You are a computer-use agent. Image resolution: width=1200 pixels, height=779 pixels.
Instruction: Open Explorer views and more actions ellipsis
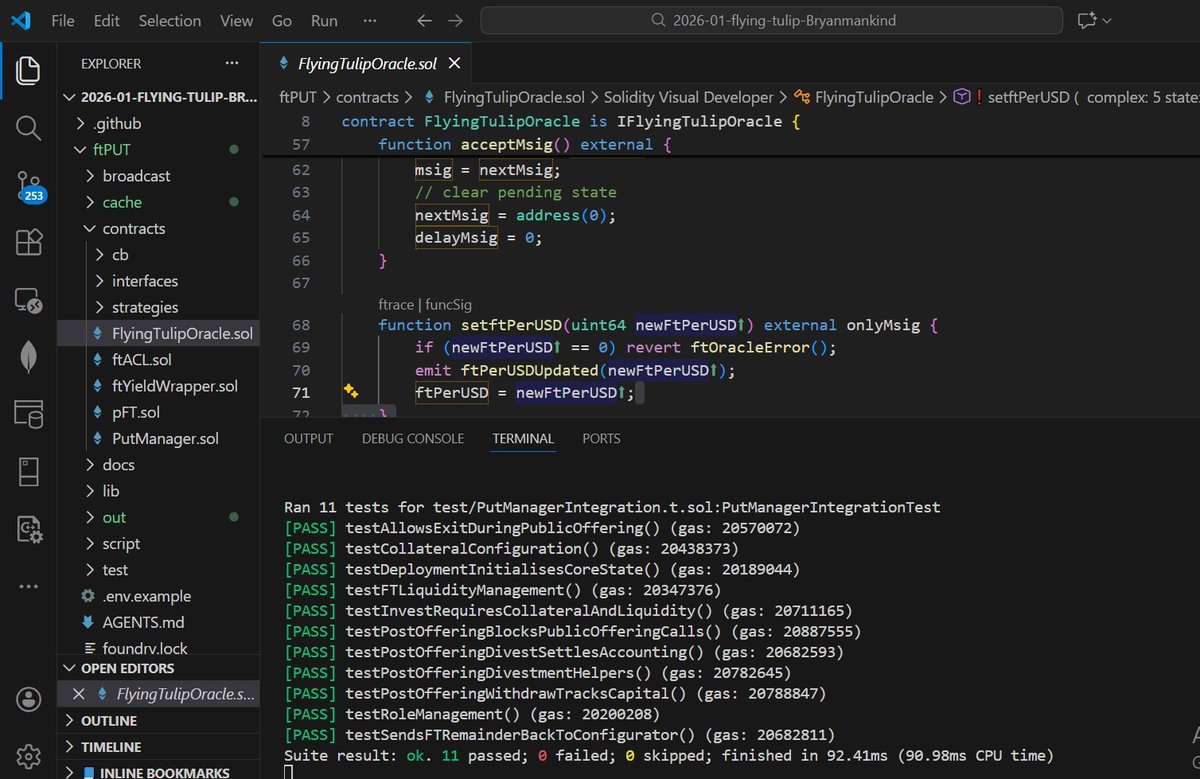(232, 63)
